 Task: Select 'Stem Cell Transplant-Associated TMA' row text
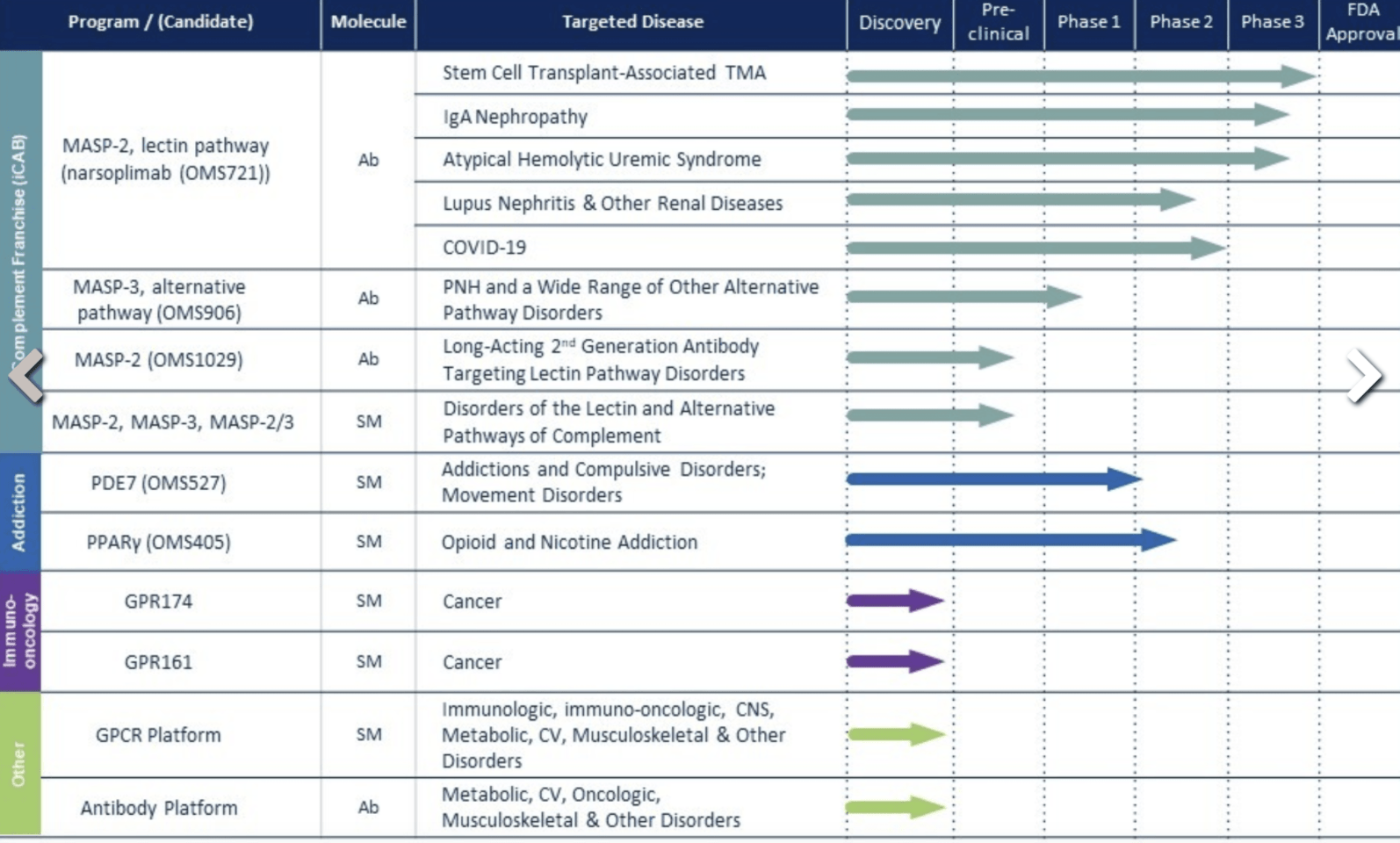(604, 73)
